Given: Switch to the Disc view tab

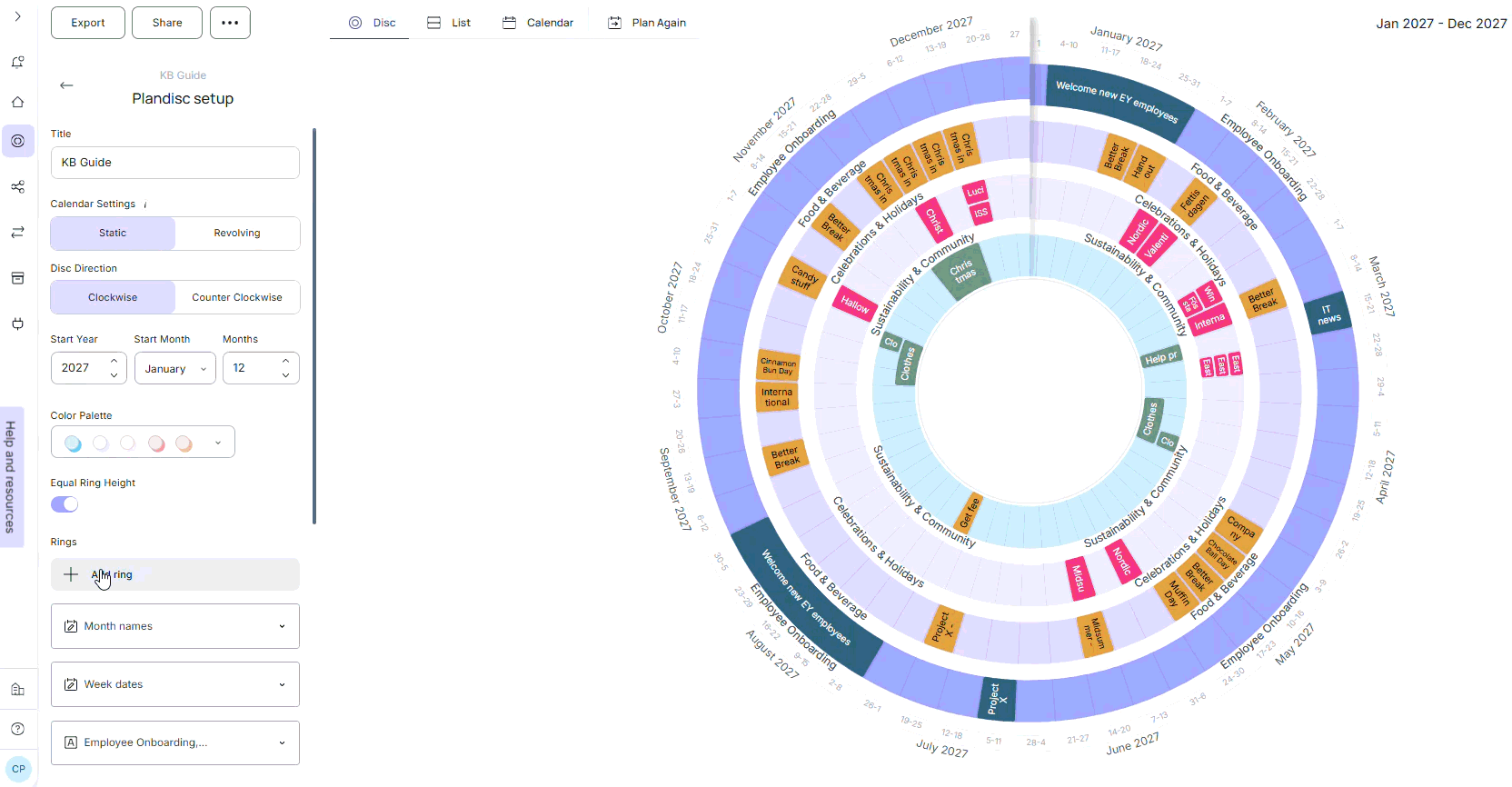Looking at the screenshot, I should click(x=373, y=23).
